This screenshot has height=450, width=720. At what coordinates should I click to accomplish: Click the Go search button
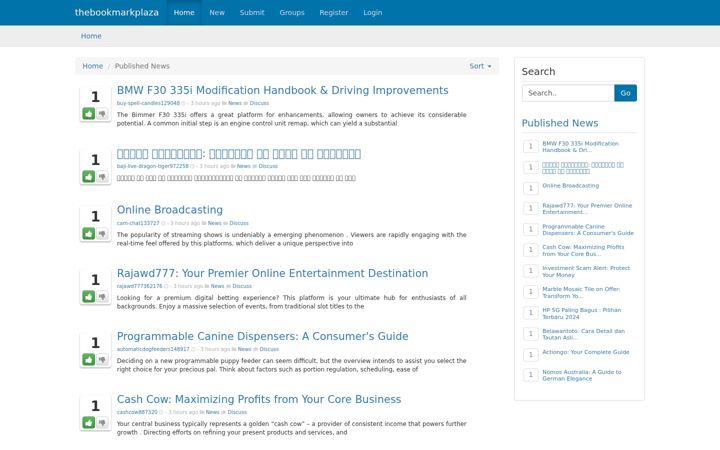click(625, 93)
